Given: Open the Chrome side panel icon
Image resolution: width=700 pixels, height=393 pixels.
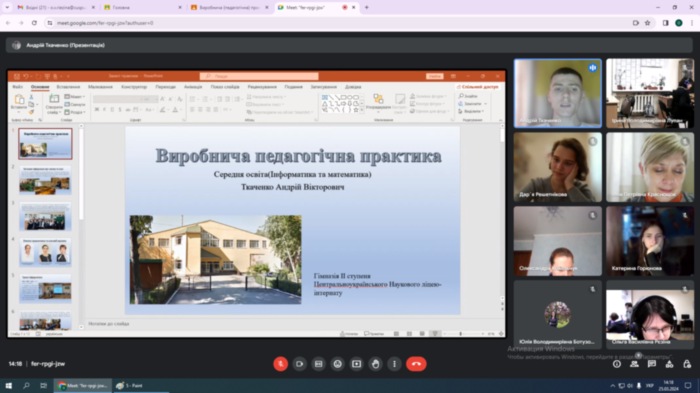Looking at the screenshot, I should point(666,23).
